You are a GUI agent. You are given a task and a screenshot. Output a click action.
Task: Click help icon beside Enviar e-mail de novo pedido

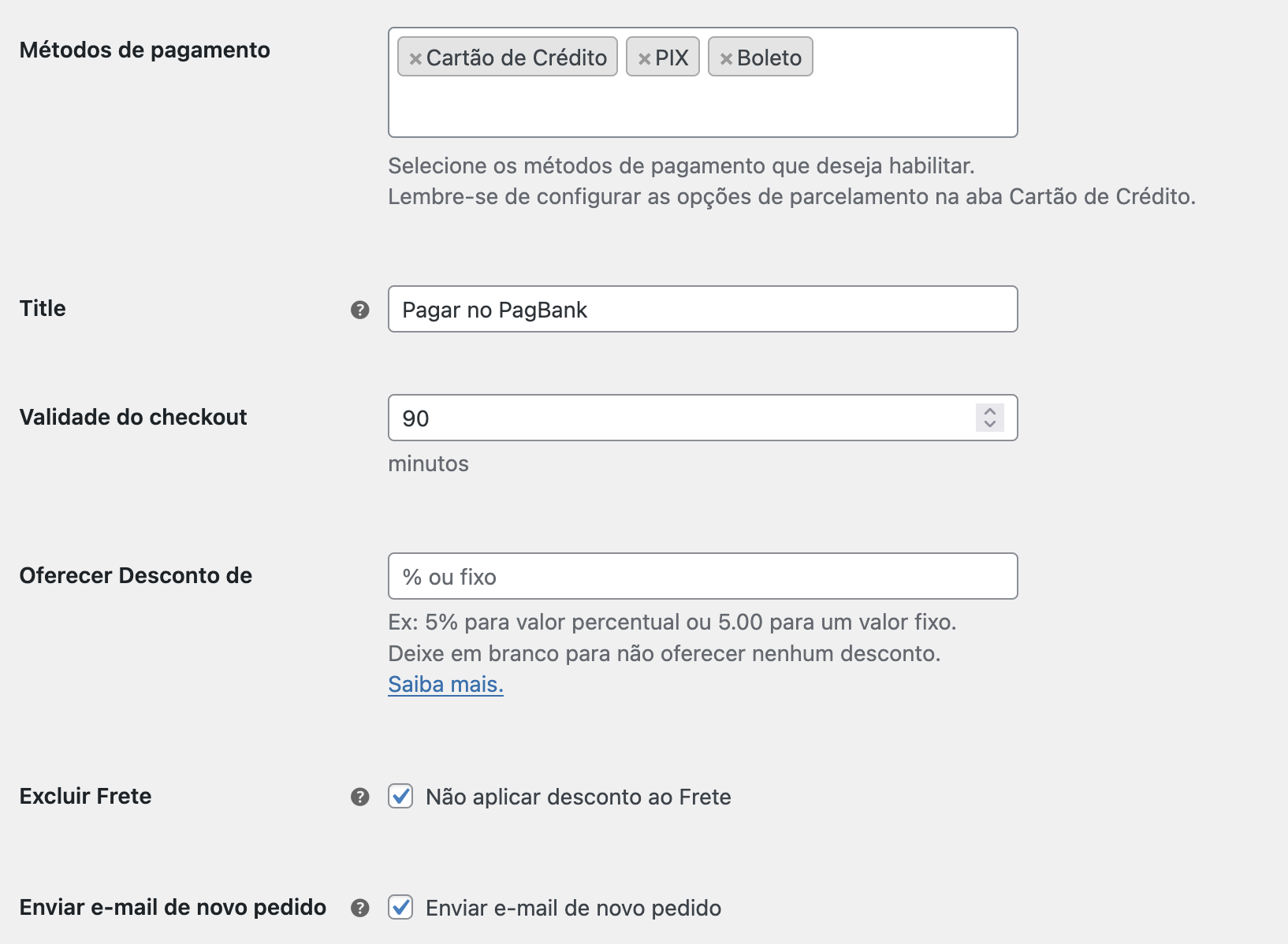point(360,908)
